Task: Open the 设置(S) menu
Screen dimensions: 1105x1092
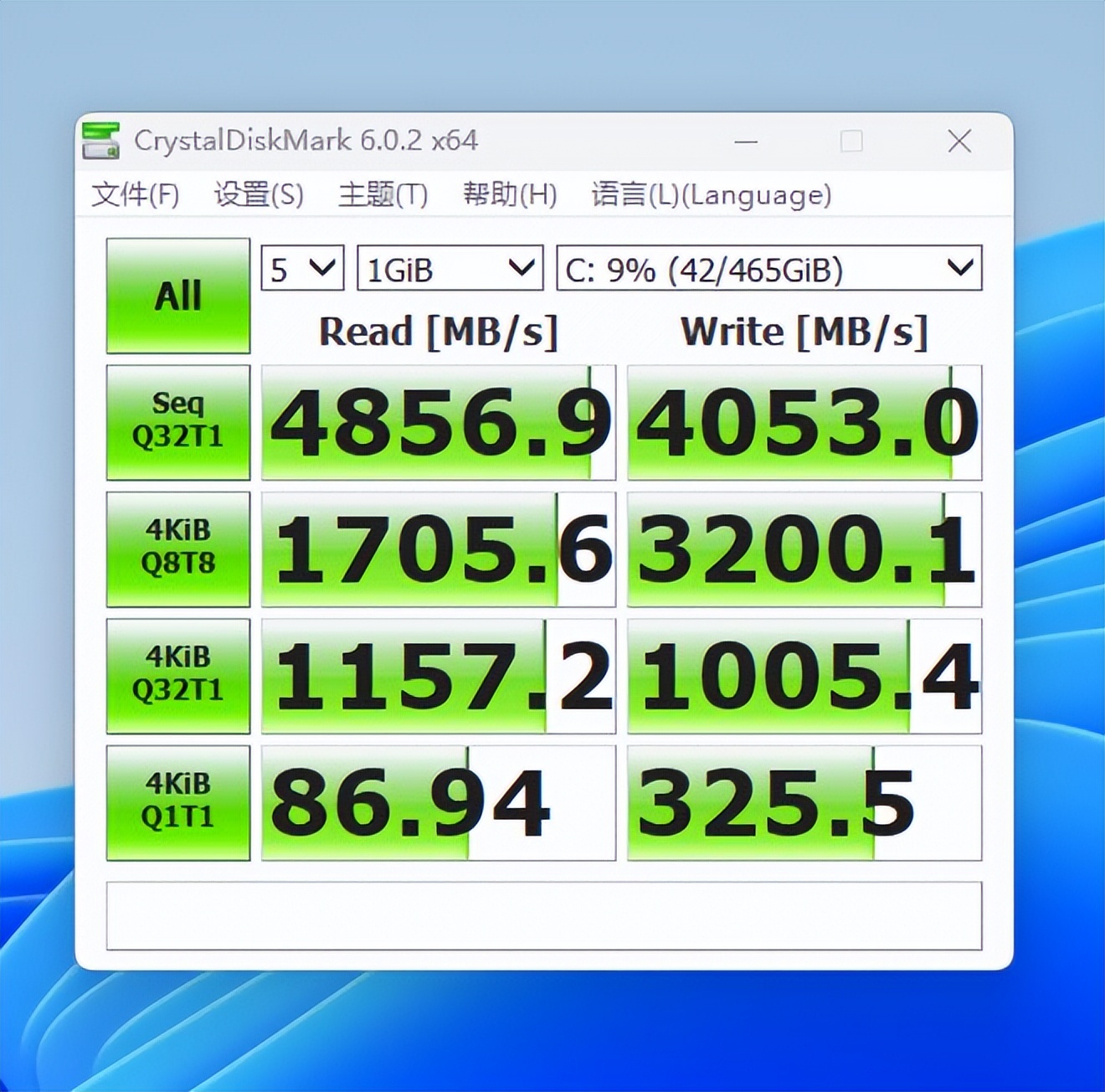Action: pos(260,194)
